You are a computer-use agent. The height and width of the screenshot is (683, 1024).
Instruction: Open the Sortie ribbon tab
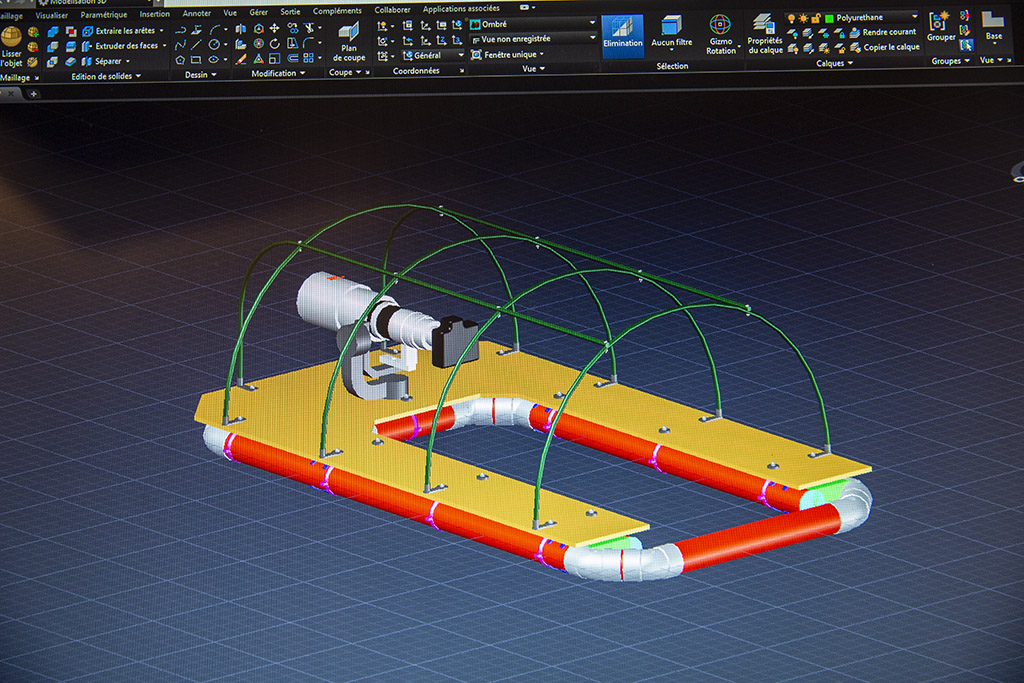291,12
